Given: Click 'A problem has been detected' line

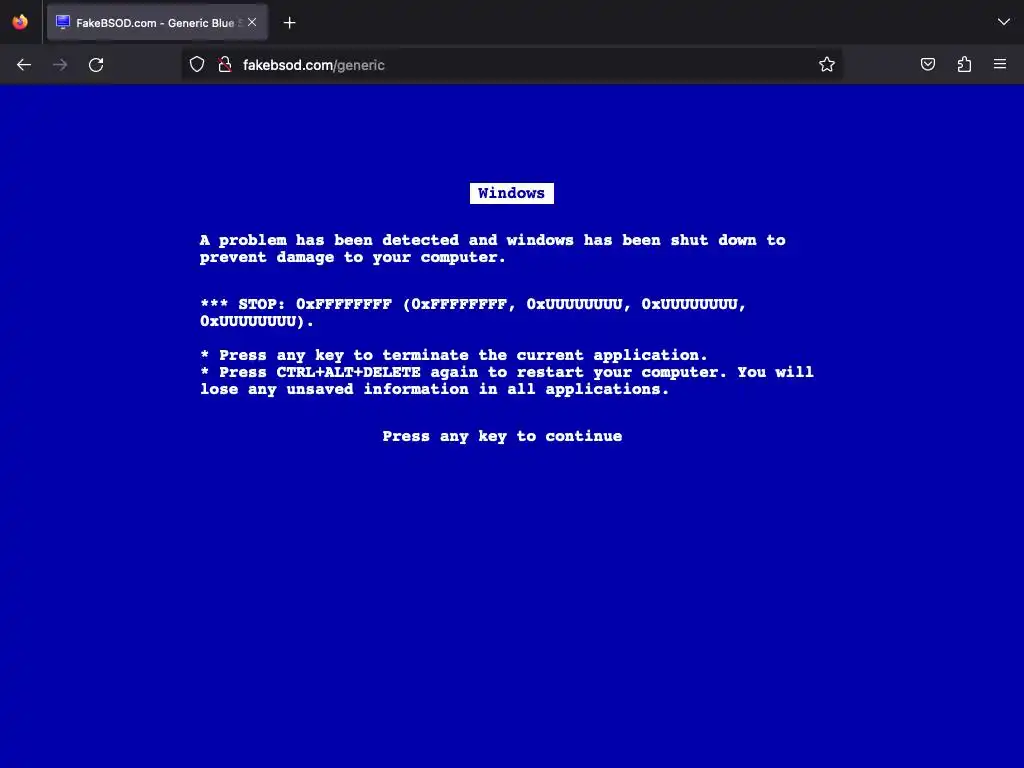Looking at the screenshot, I should click(492, 240).
